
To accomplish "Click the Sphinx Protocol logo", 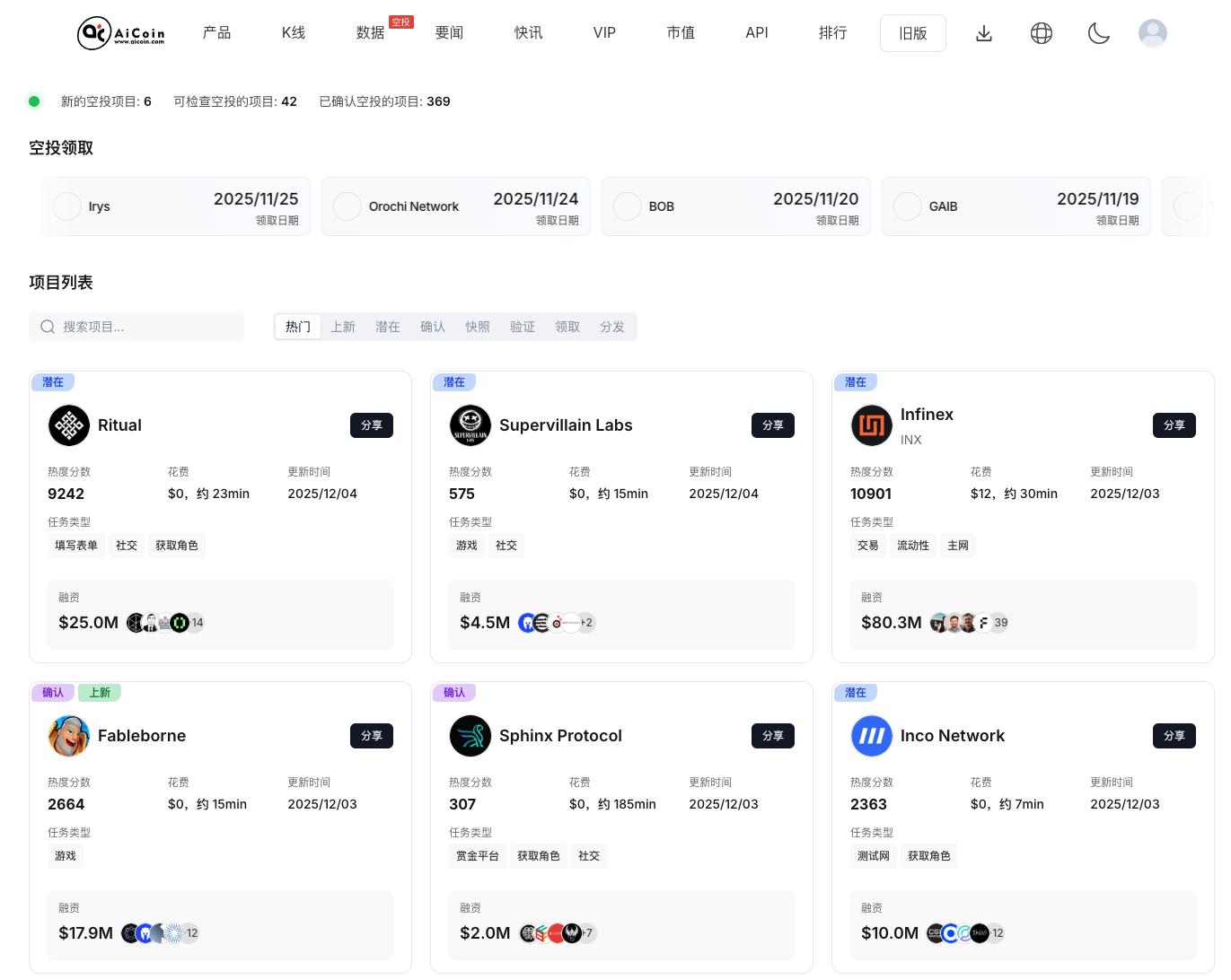I will (470, 736).
